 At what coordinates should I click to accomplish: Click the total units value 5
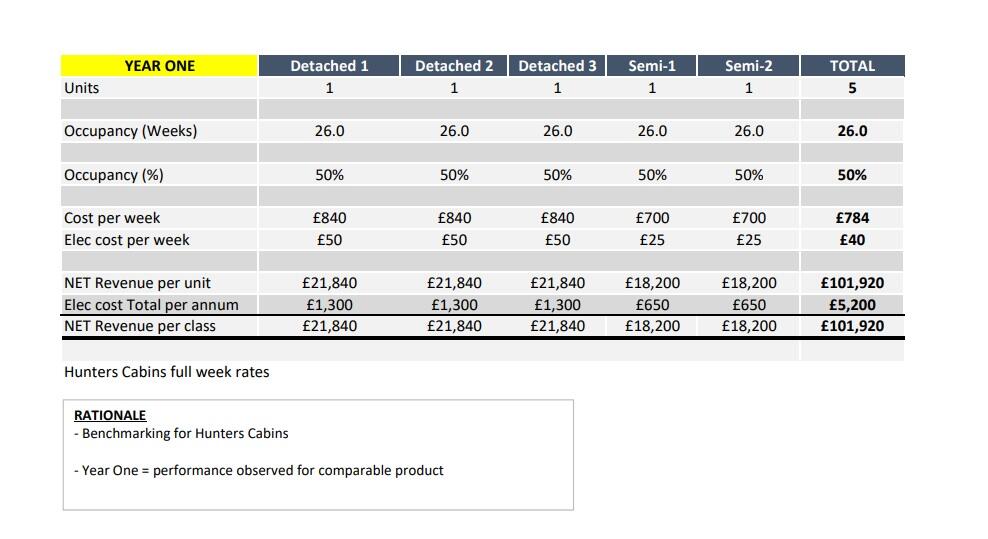[852, 88]
